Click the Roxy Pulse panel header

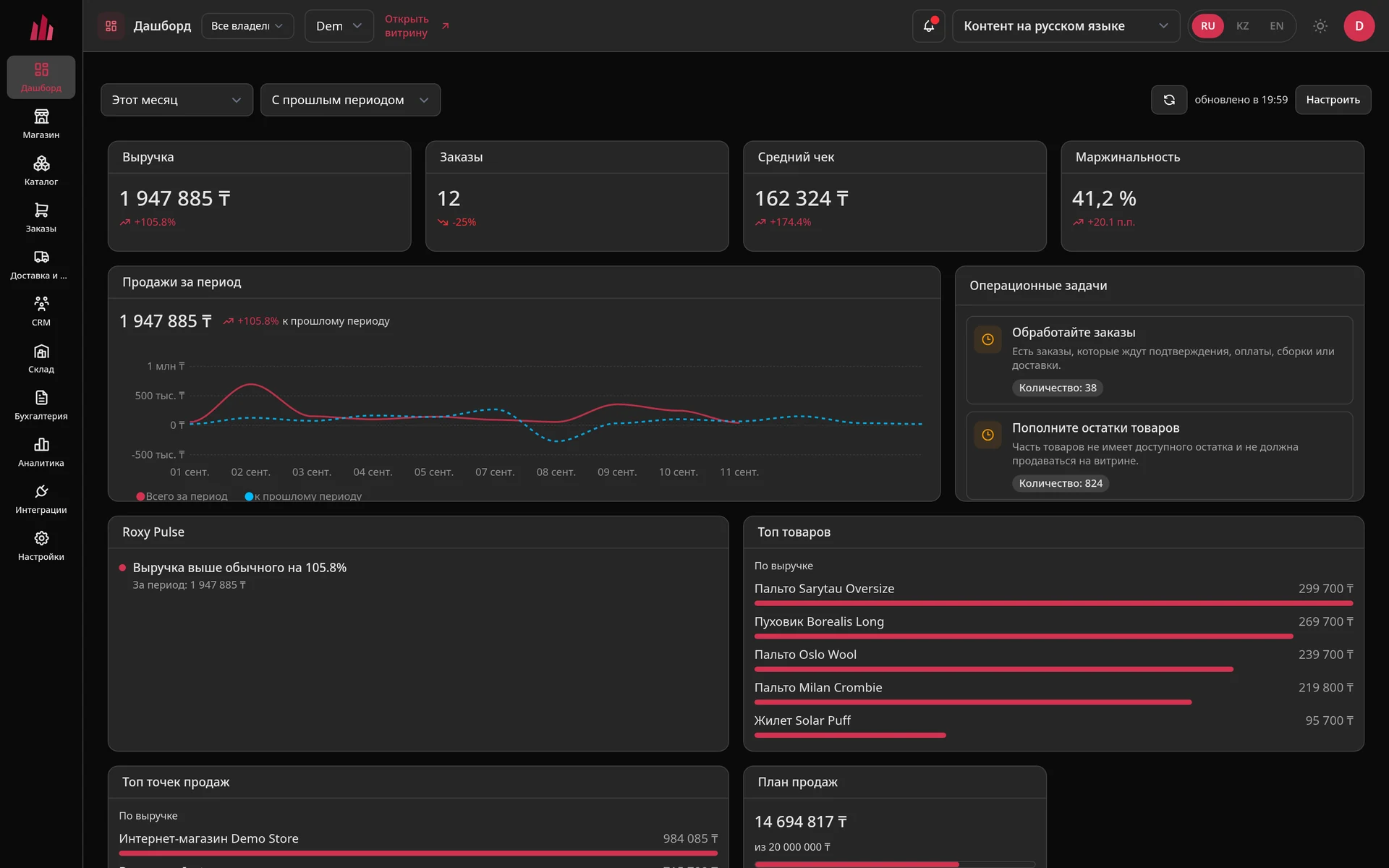point(418,532)
